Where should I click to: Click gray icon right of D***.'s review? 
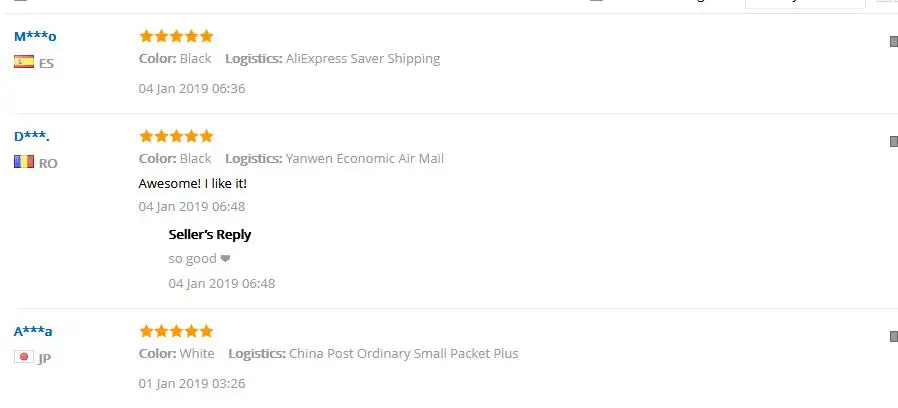(893, 141)
